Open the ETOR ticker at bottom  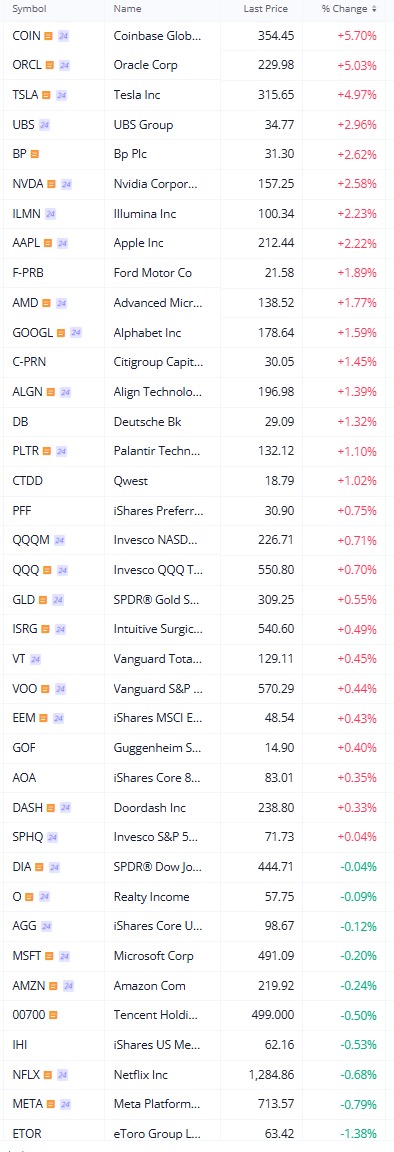pos(27,1134)
